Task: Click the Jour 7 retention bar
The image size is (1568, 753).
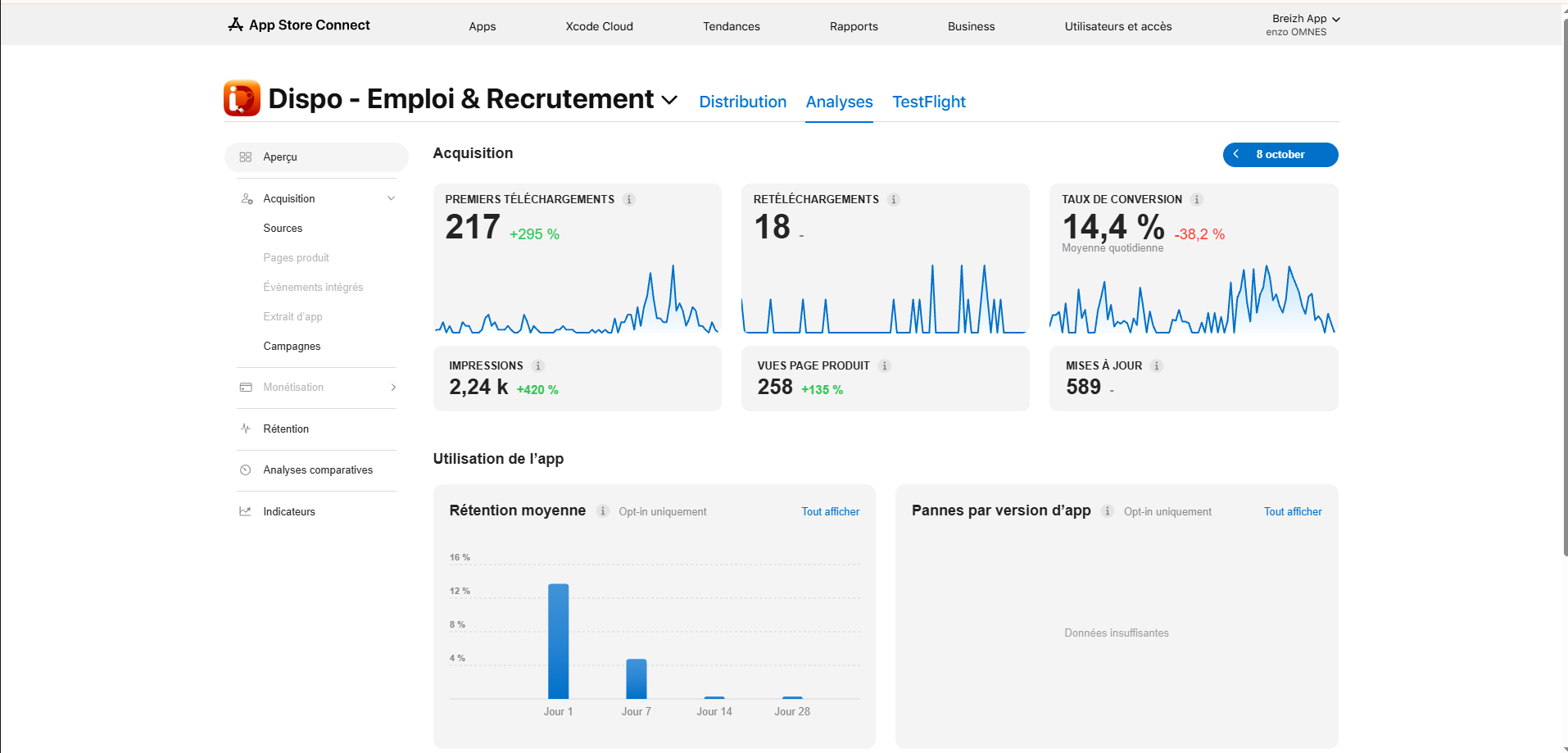Action: [637, 678]
